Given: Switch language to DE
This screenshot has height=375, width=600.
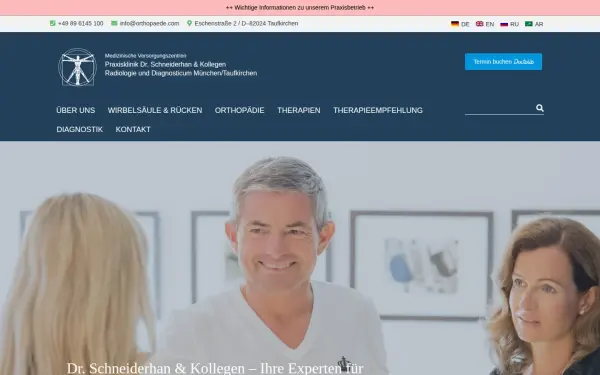Looking at the screenshot, I should click(x=465, y=24).
